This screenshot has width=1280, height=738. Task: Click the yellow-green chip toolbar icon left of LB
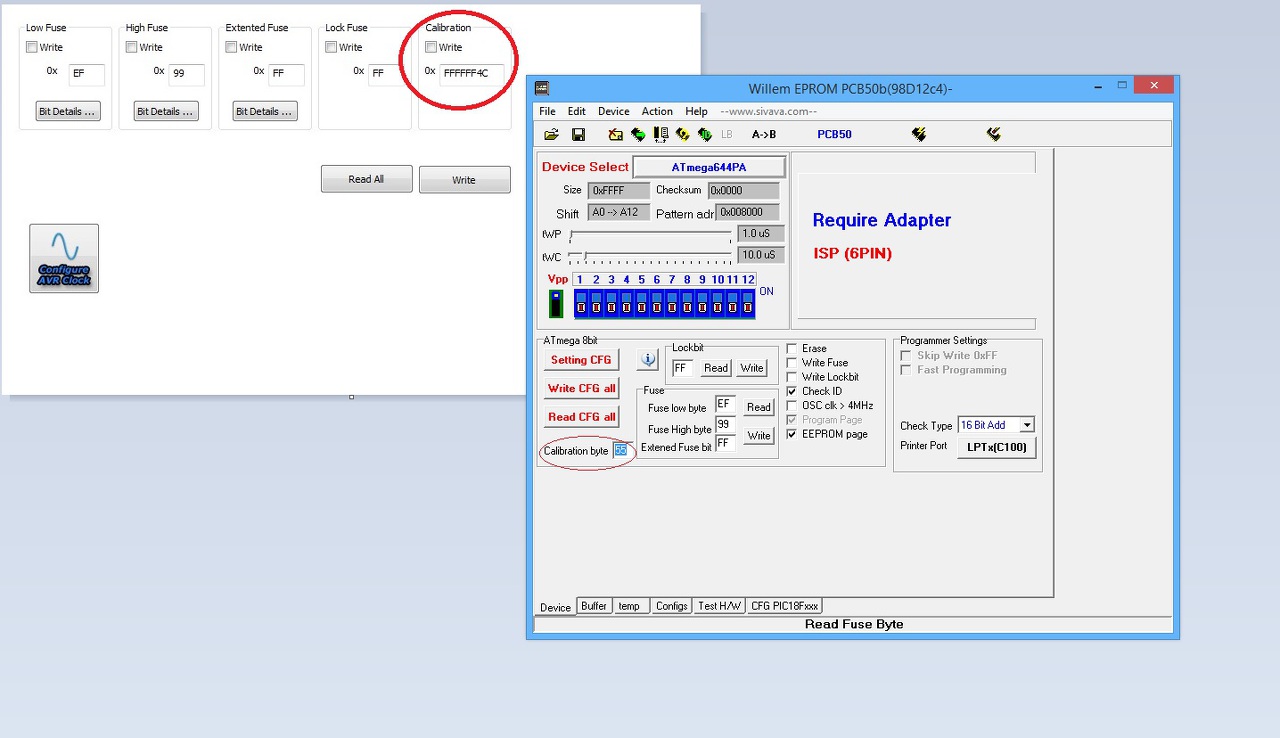pyautogui.click(x=683, y=134)
